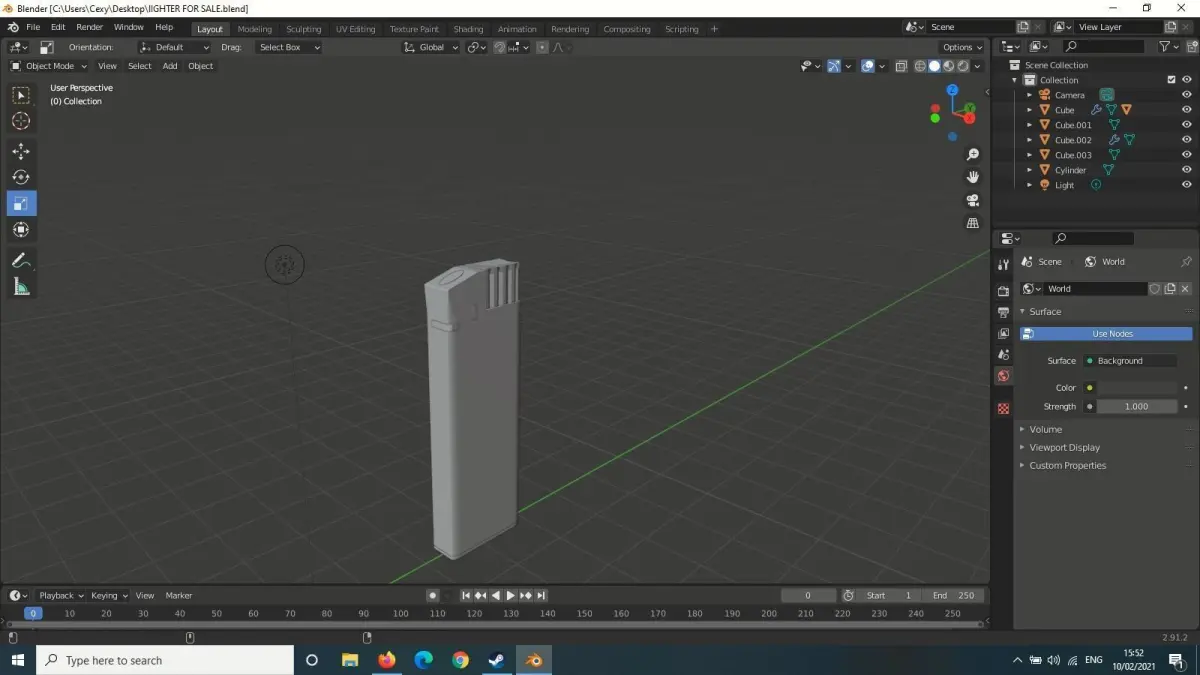Hide the Cube.002 object in outliner

coord(1186,140)
